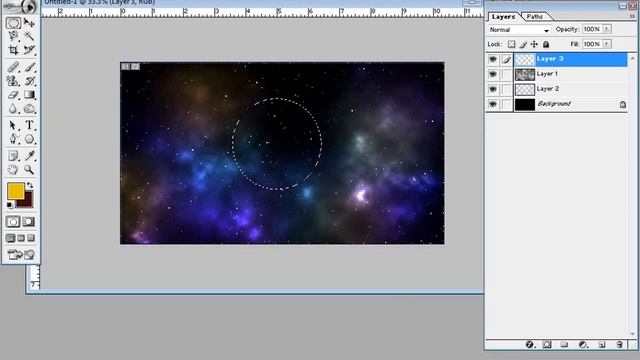Select Standard Screen Mode button
The width and height of the screenshot is (640, 360).
pos(11,238)
